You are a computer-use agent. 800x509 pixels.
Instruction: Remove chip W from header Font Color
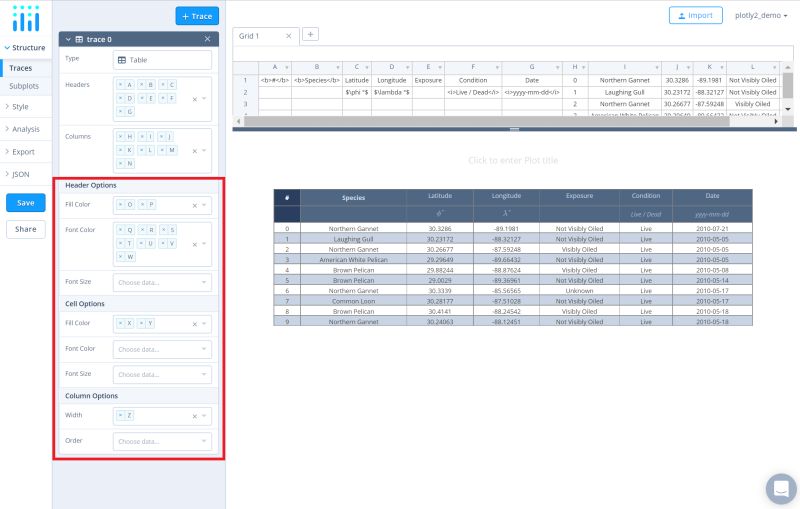tap(120, 257)
